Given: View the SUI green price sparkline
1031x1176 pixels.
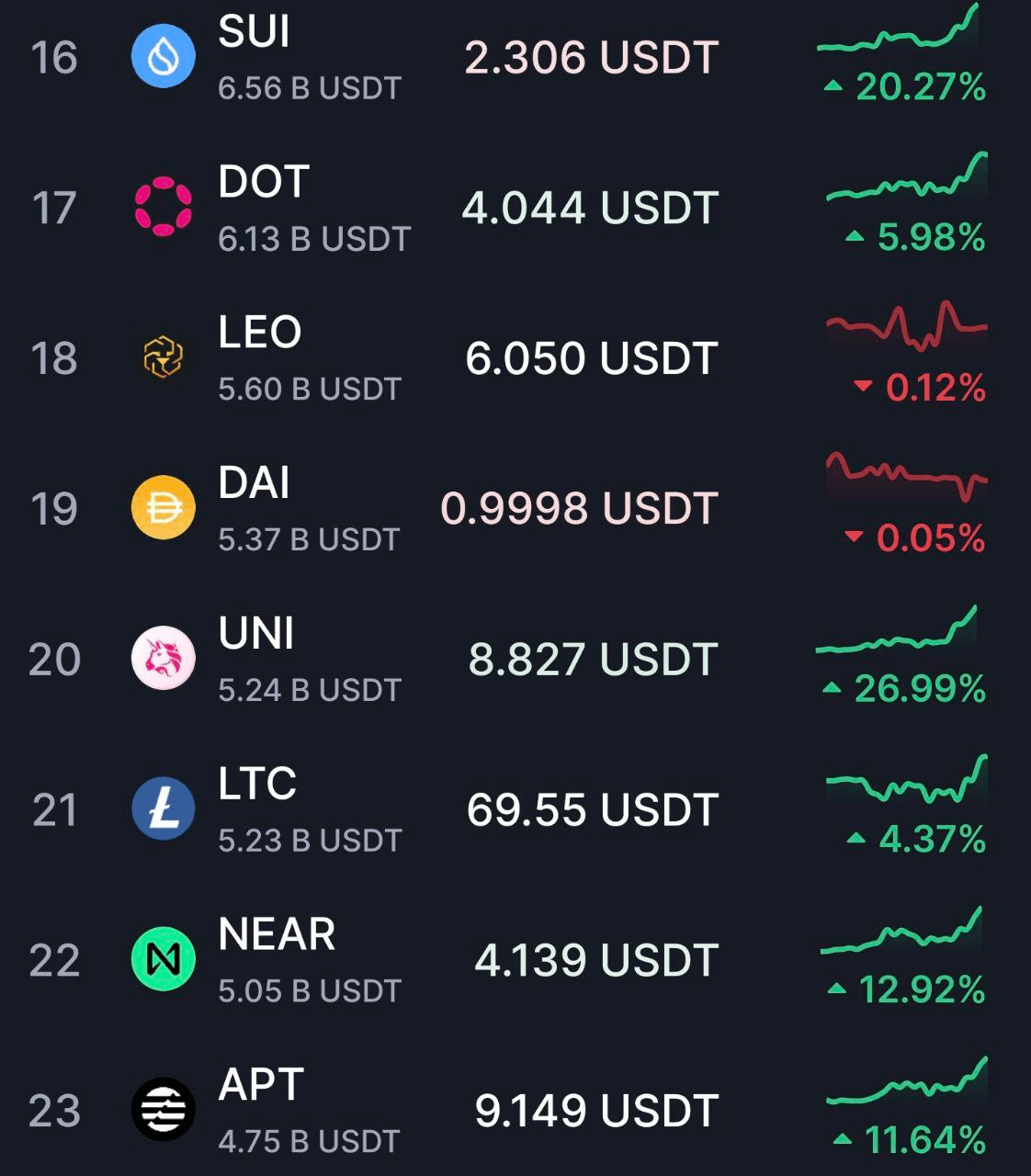Looking at the screenshot, I should coord(898,28).
